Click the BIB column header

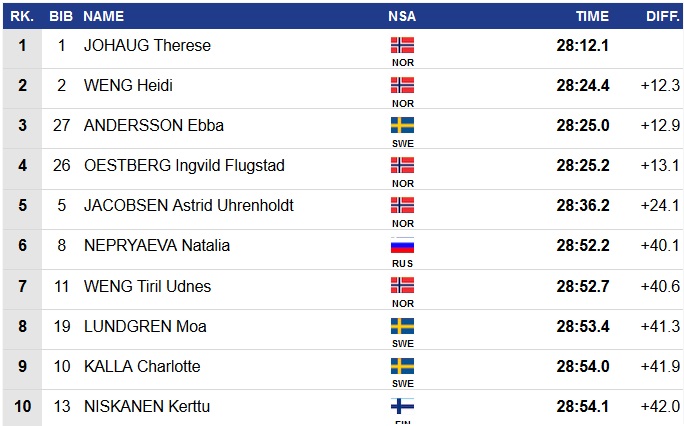click(x=62, y=16)
